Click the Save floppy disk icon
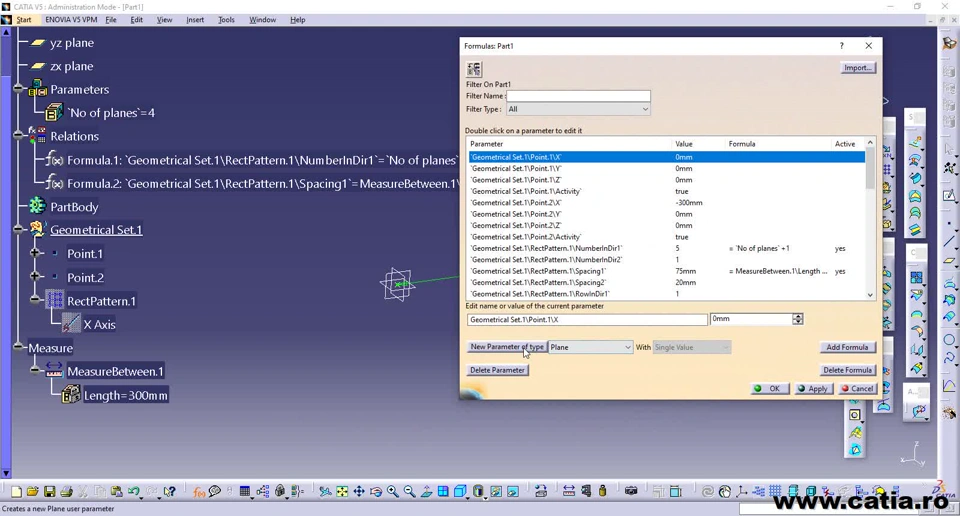960x516 pixels. coord(50,491)
